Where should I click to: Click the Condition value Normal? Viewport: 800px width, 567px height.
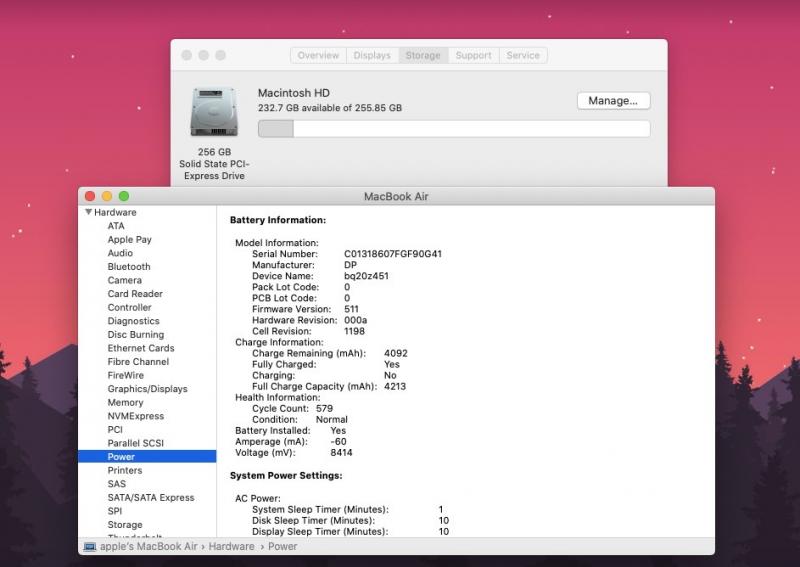click(x=332, y=420)
